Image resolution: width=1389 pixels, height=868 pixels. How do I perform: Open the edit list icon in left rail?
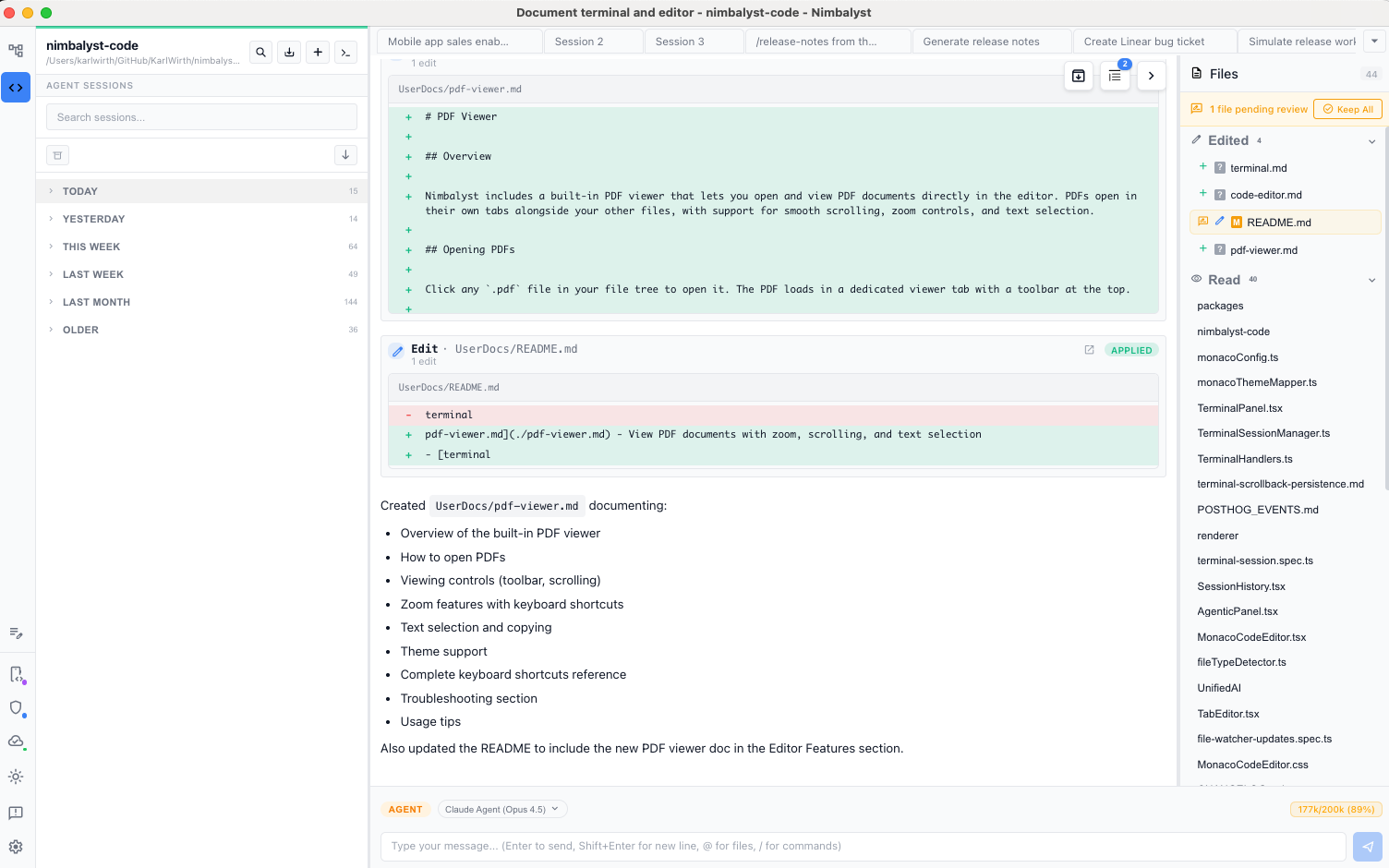point(16,633)
